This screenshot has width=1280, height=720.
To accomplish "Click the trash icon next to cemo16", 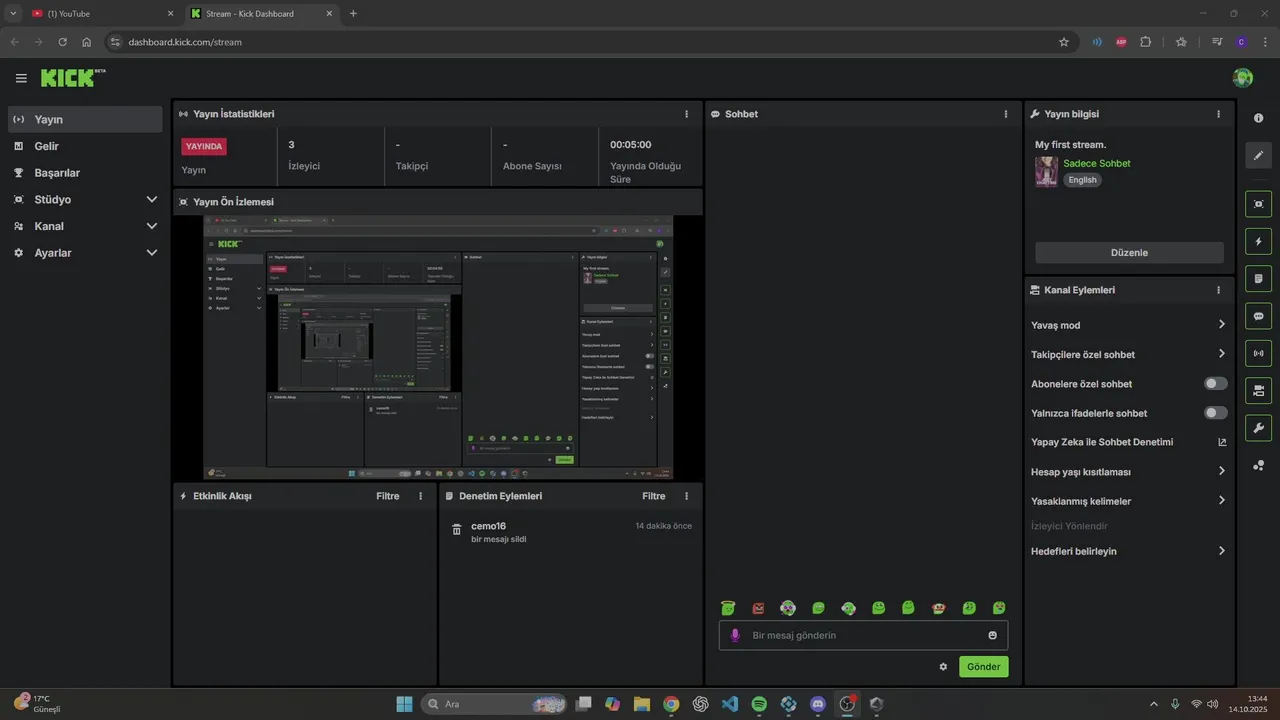I will tap(456, 530).
